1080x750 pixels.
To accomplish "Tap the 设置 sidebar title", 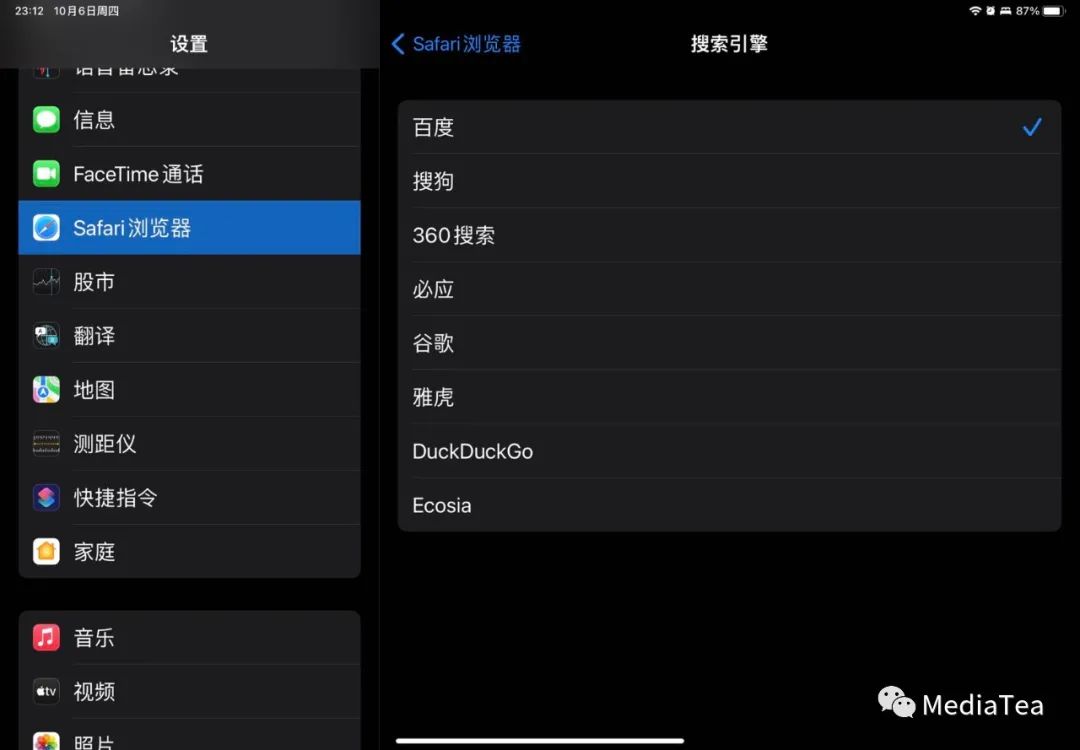I will [x=189, y=44].
